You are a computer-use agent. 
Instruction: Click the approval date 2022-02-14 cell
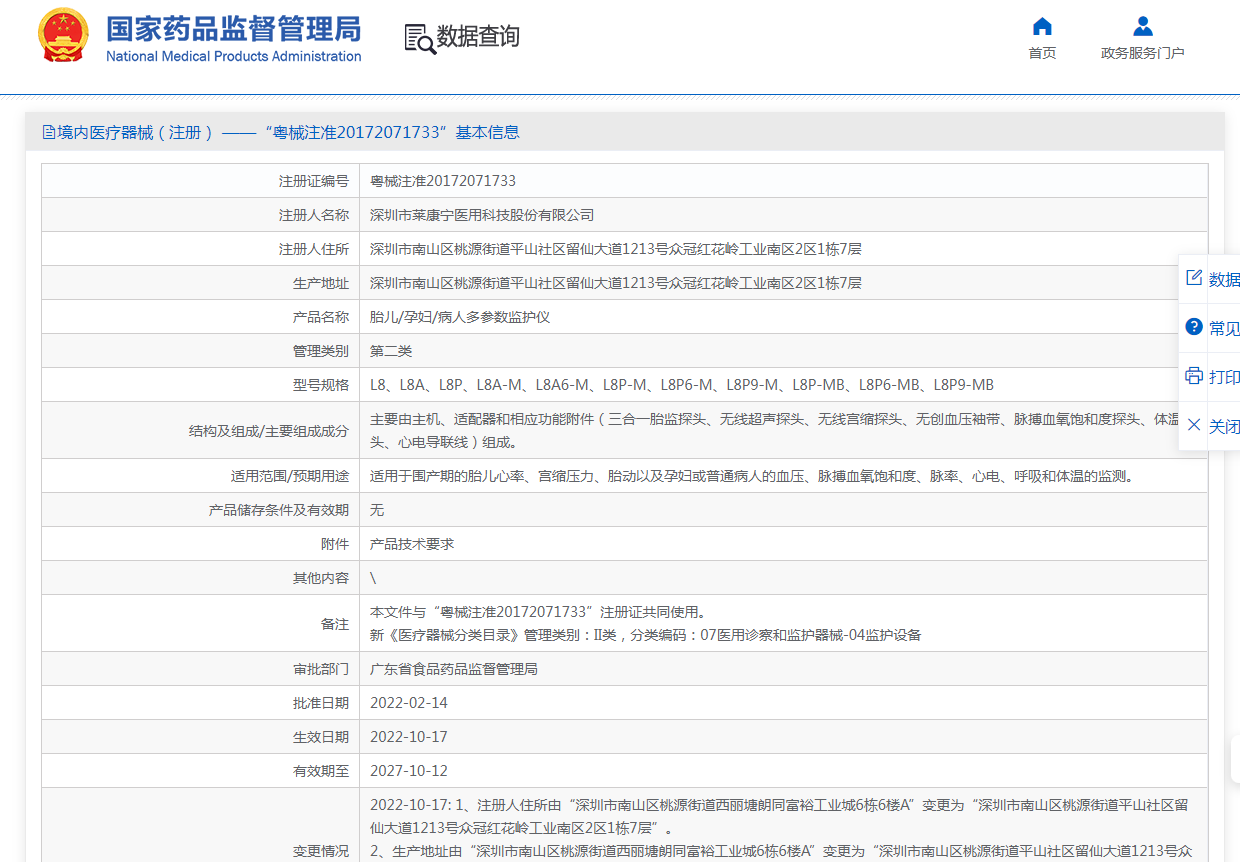point(409,703)
